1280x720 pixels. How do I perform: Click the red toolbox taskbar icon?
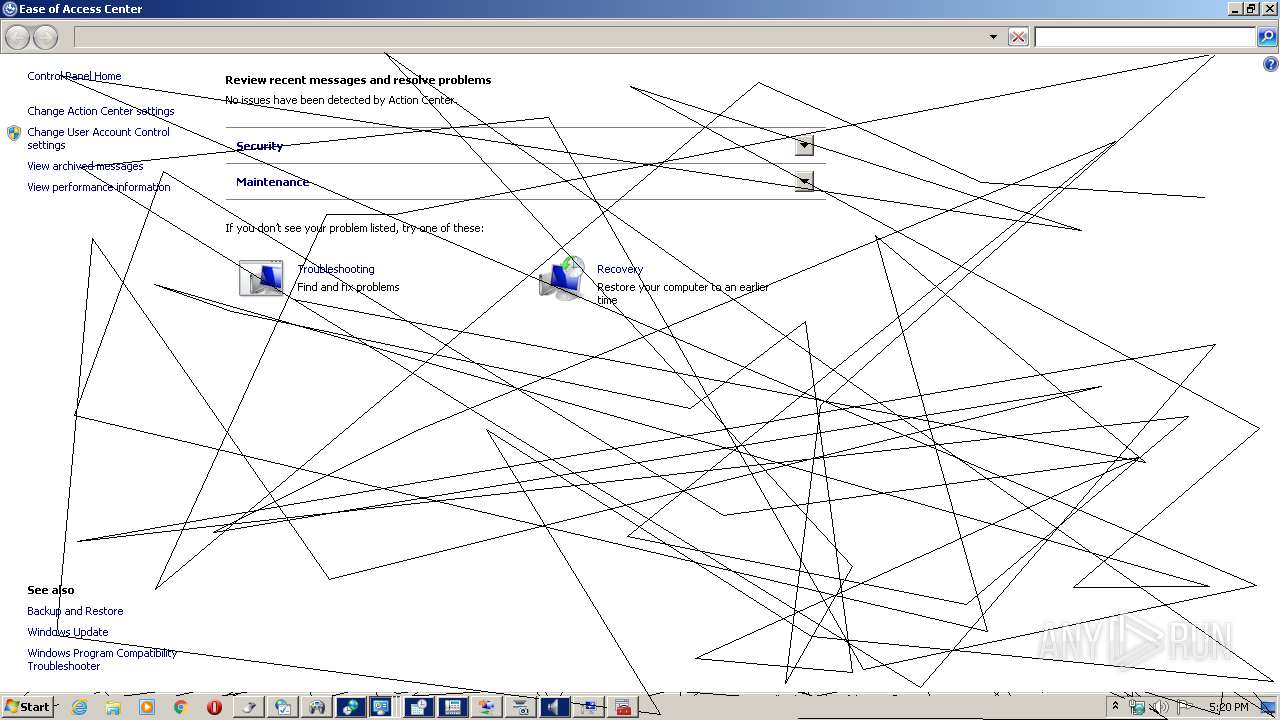pos(622,707)
